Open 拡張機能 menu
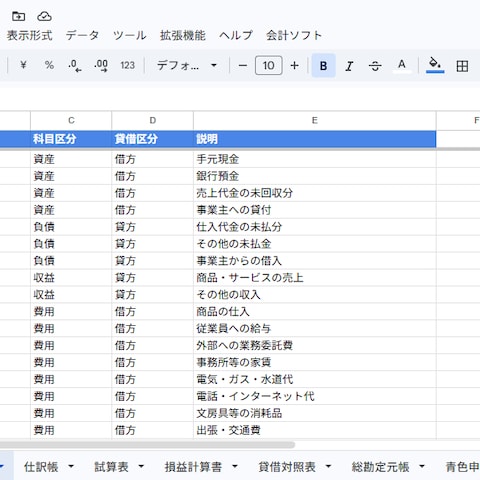 point(183,35)
